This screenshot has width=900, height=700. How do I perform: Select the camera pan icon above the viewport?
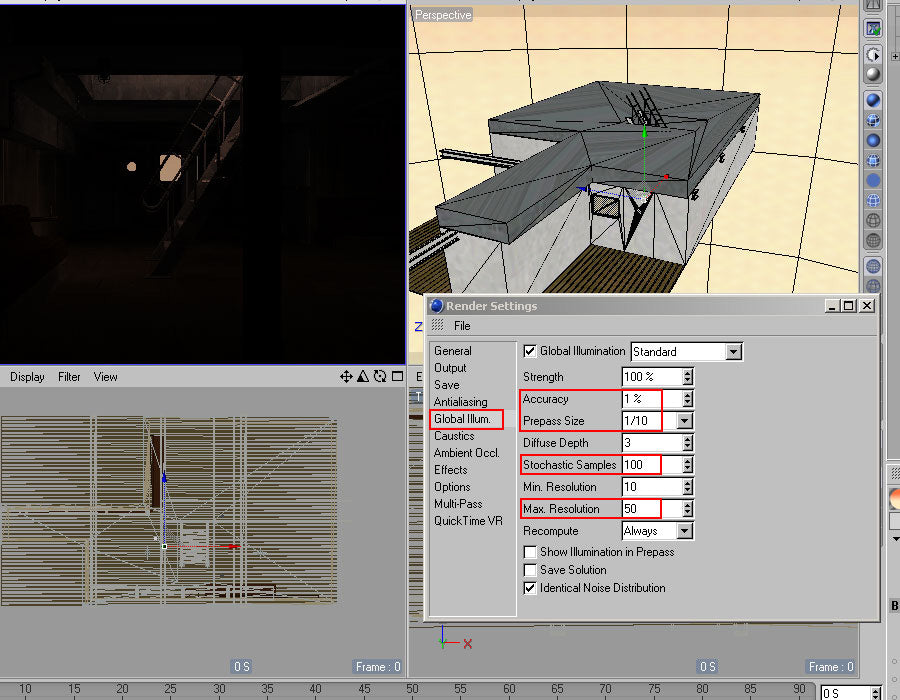pos(347,376)
